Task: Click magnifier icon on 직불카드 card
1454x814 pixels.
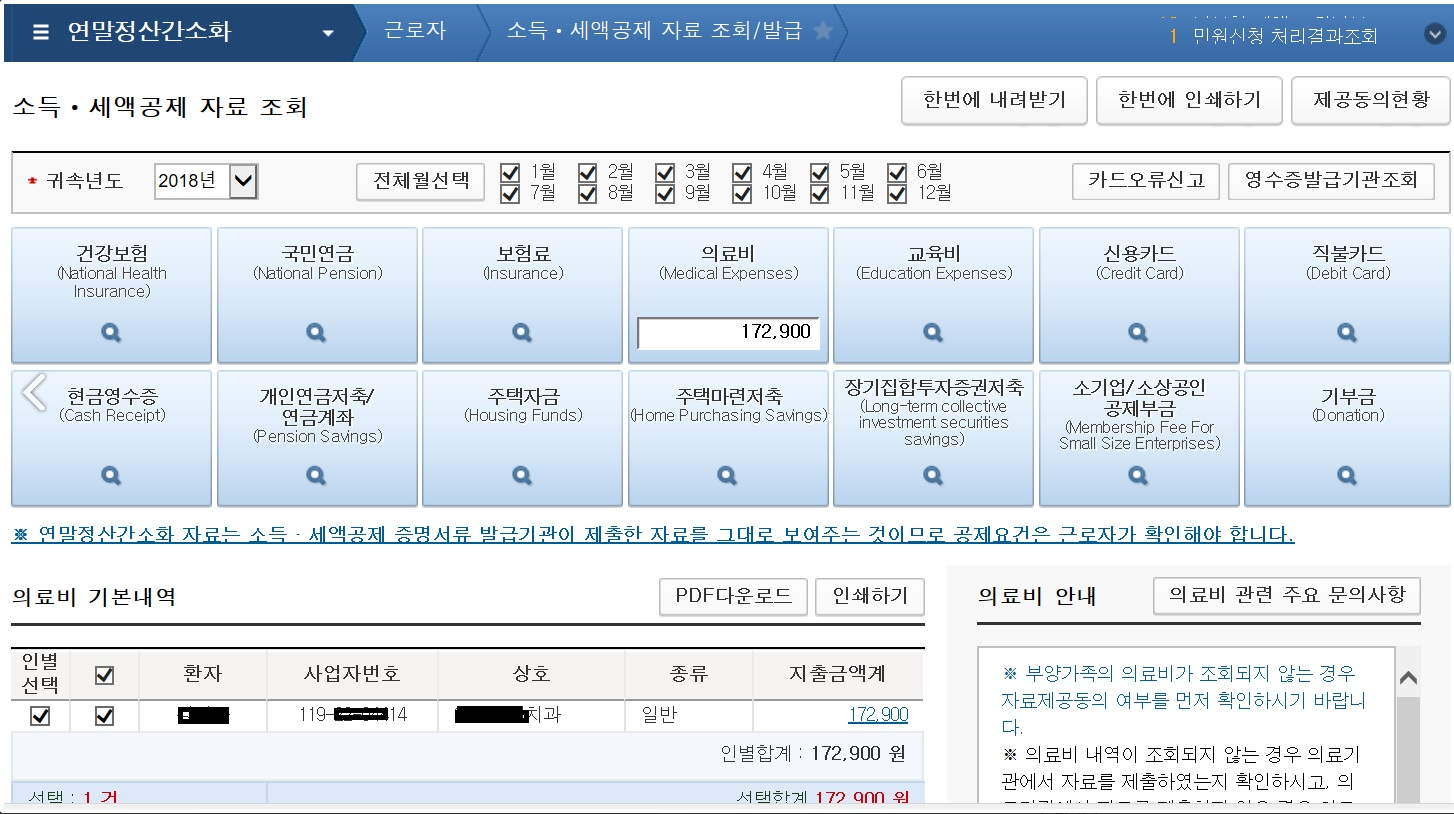Action: [x=1347, y=333]
